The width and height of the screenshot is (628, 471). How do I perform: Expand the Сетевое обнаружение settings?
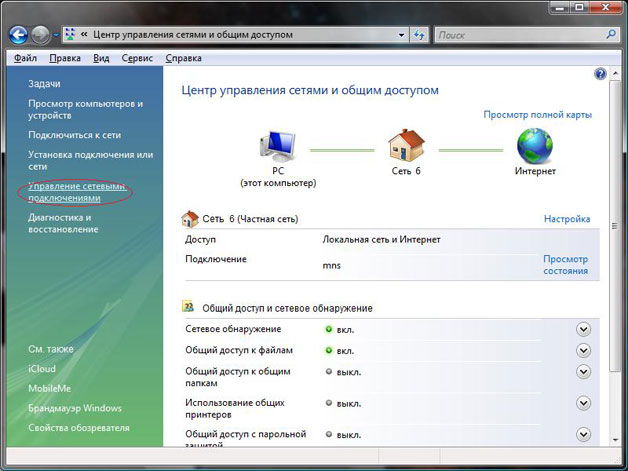click(x=584, y=329)
